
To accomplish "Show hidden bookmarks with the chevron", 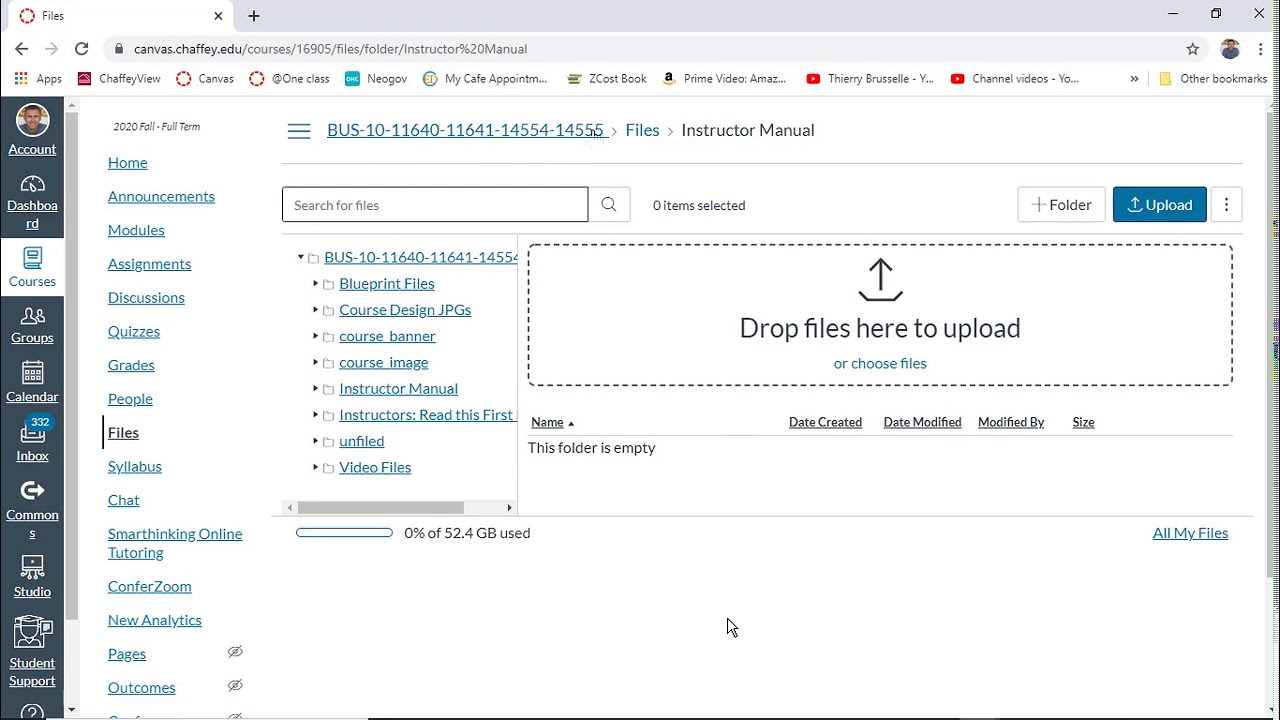I will click(x=1134, y=78).
